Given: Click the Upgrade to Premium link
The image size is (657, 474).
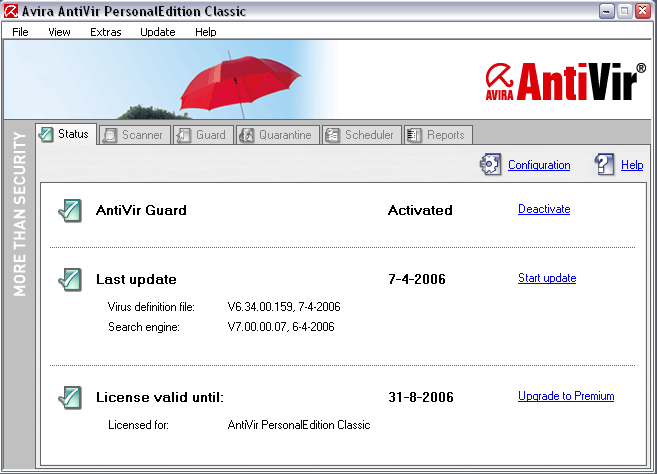Looking at the screenshot, I should [566, 396].
